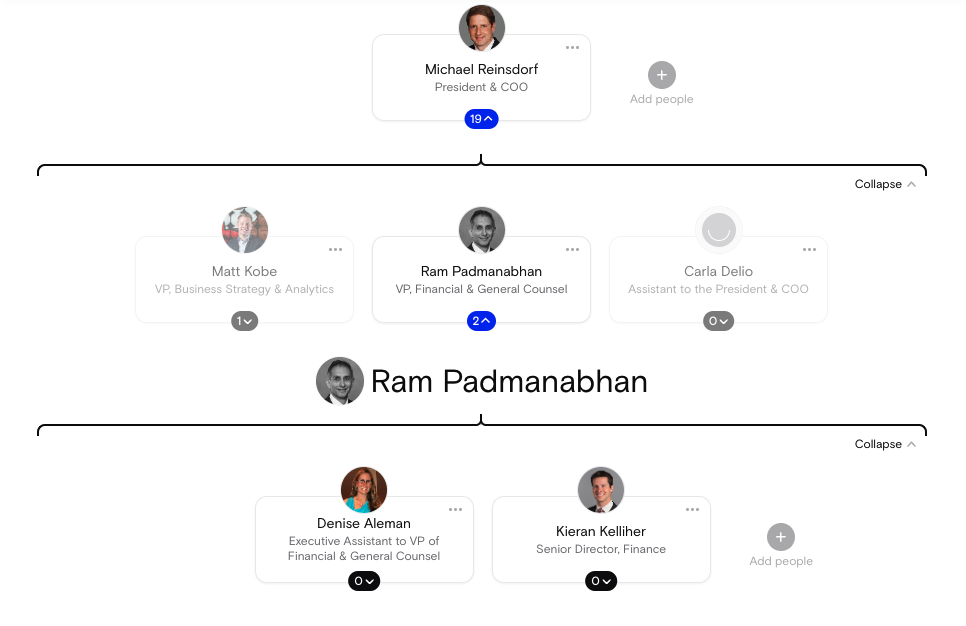Open the three-dot menu on Kieran Kelliher's card

[692, 509]
